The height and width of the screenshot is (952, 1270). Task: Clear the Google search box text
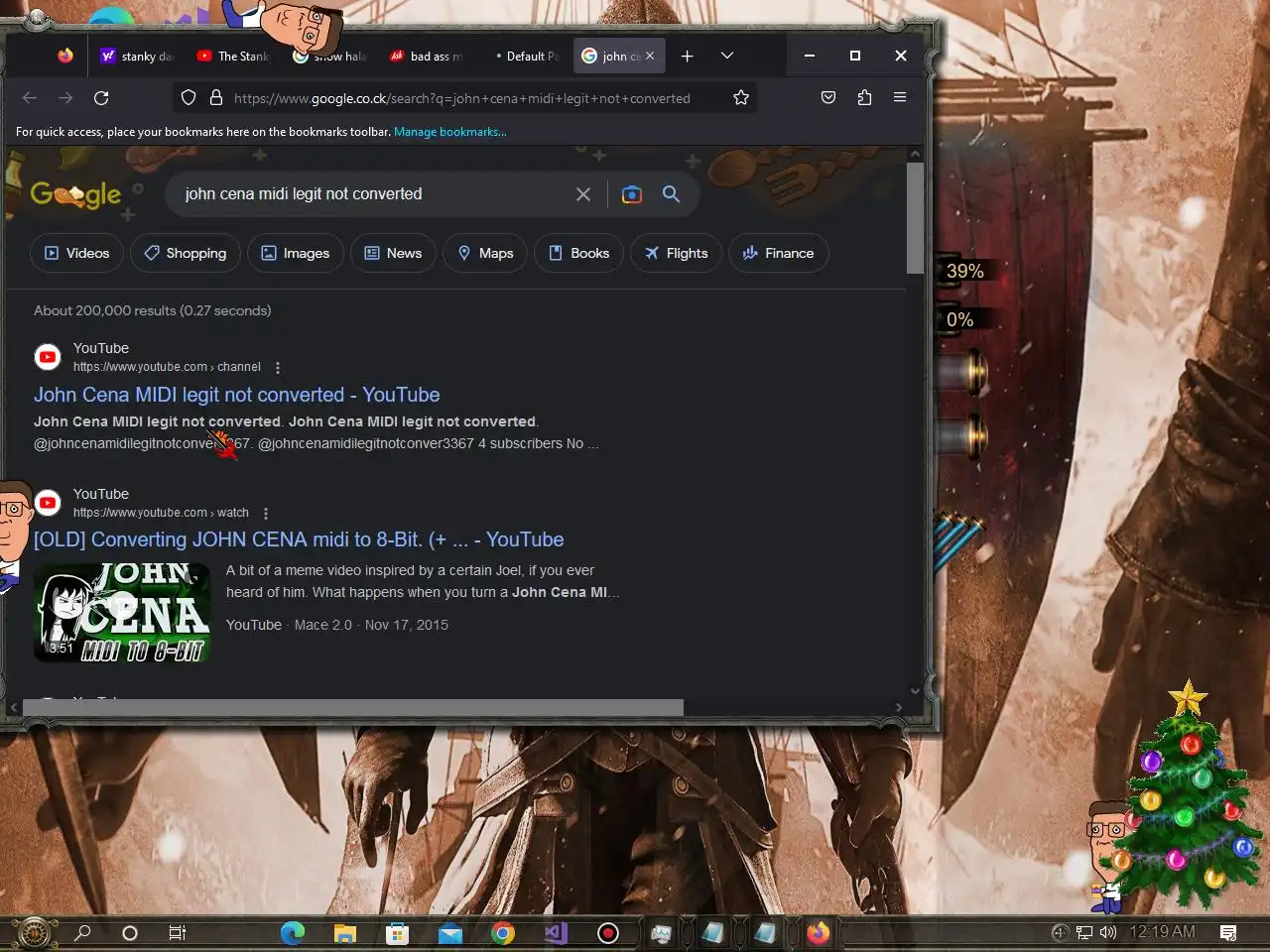[583, 194]
